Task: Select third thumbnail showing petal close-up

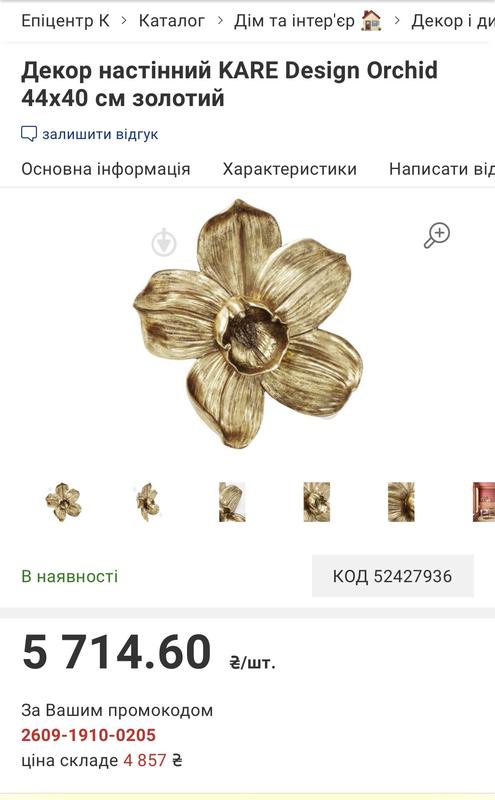Action: coord(232,502)
